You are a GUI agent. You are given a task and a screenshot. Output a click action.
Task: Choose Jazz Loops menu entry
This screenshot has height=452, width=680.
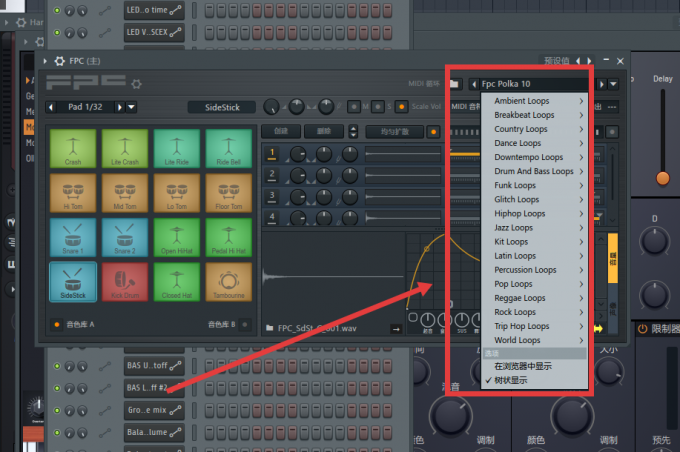point(534,228)
